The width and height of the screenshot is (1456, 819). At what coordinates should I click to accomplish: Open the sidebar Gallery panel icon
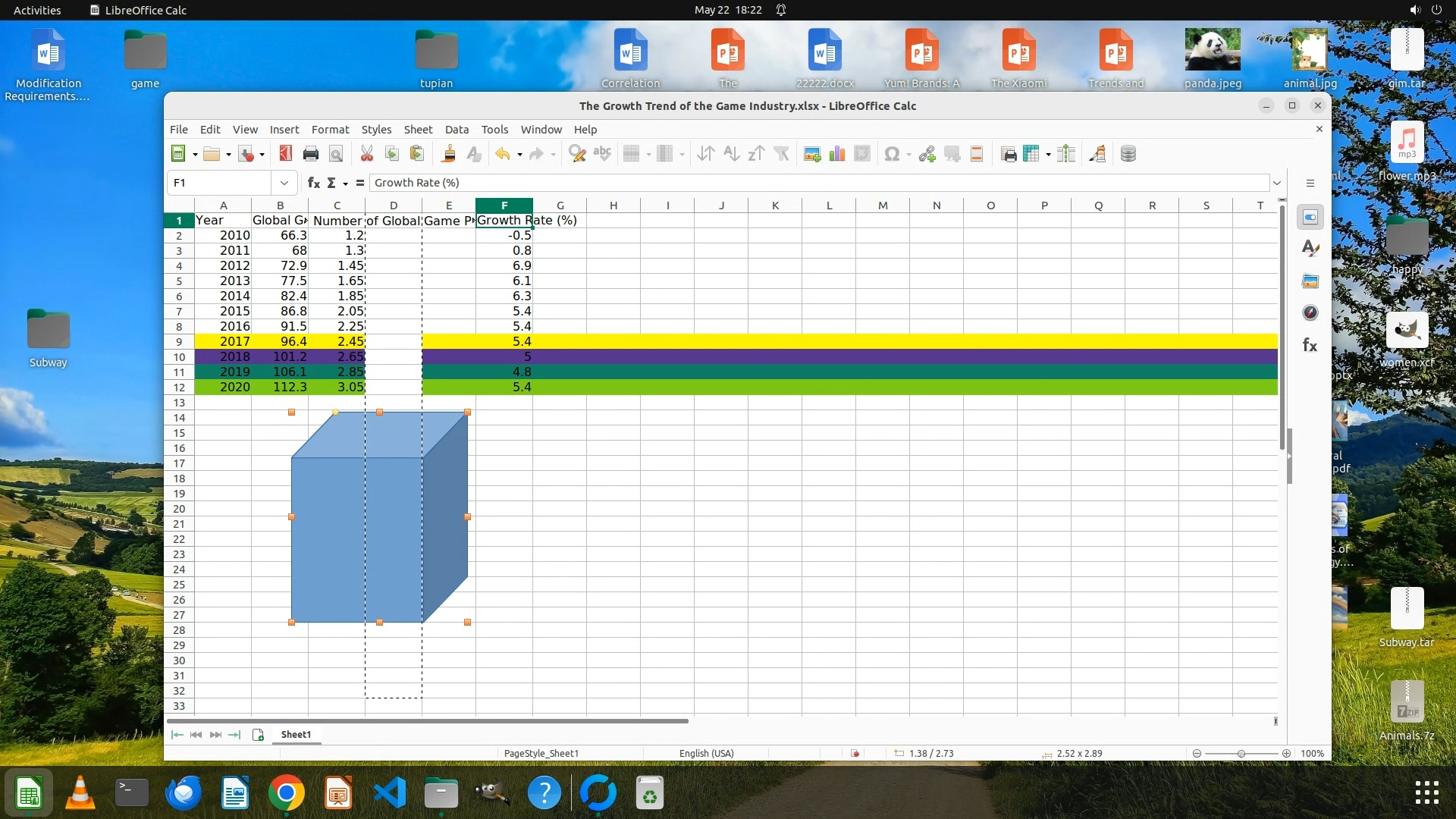tap(1310, 281)
